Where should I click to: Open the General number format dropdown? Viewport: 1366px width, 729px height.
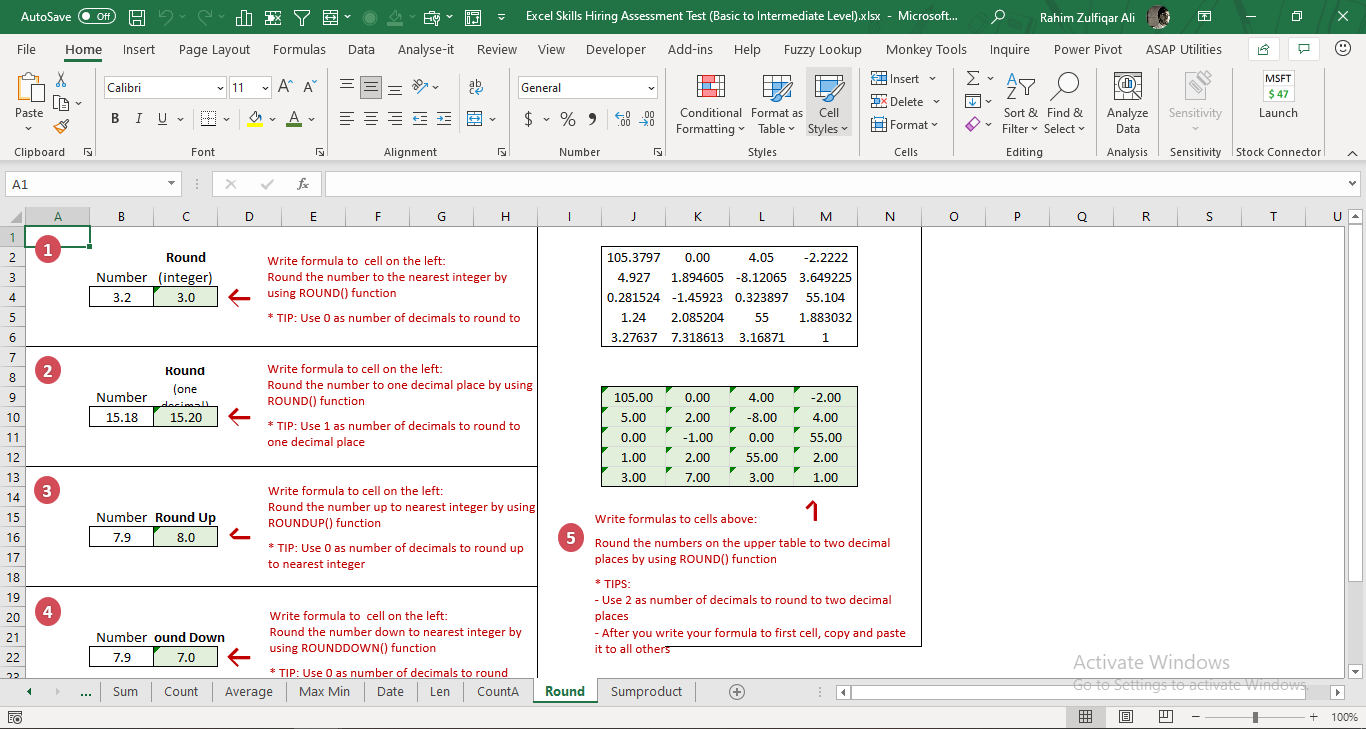click(651, 88)
